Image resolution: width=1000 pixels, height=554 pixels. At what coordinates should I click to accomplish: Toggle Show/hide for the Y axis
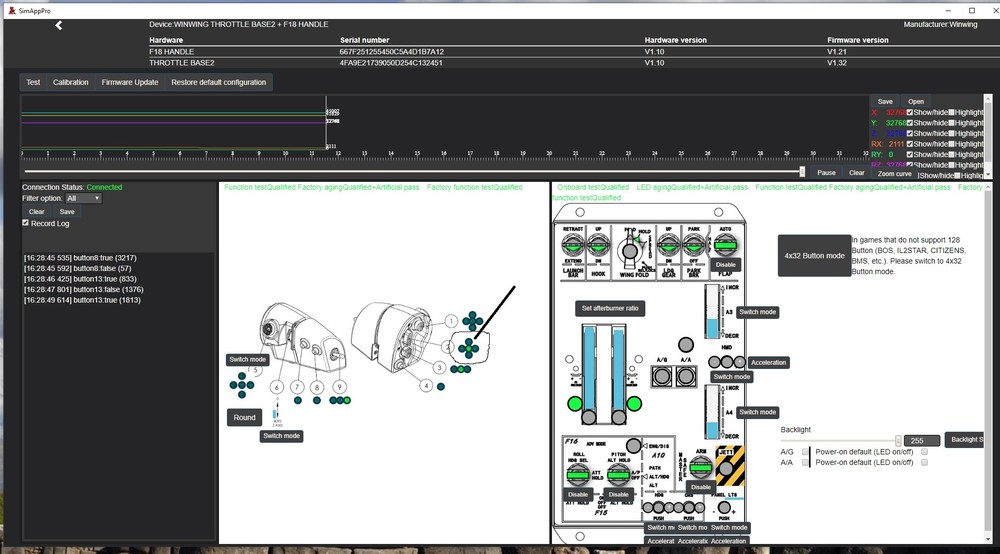click(x=910, y=122)
